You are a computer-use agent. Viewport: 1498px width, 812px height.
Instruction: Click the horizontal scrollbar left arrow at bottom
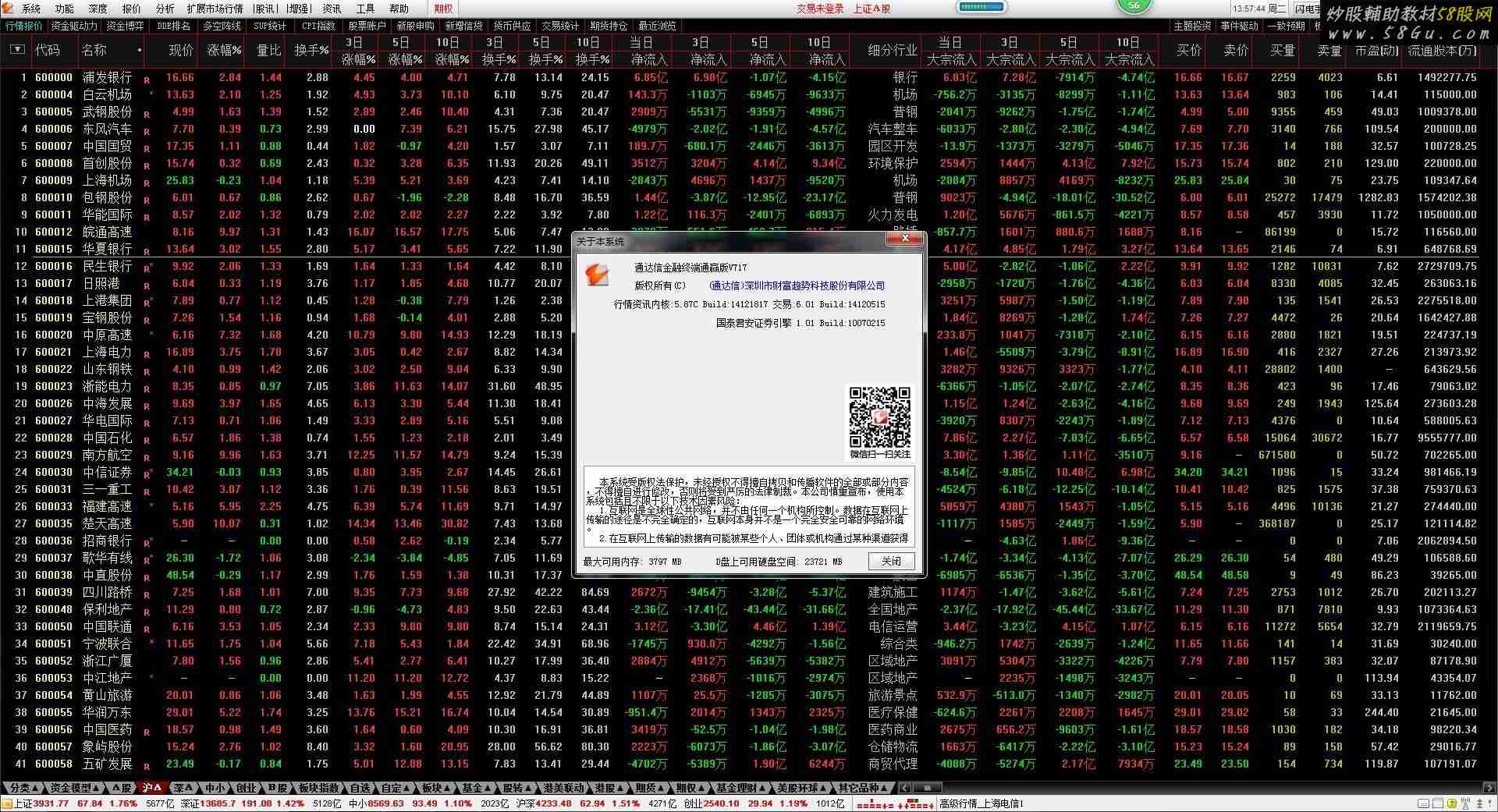pos(904,788)
